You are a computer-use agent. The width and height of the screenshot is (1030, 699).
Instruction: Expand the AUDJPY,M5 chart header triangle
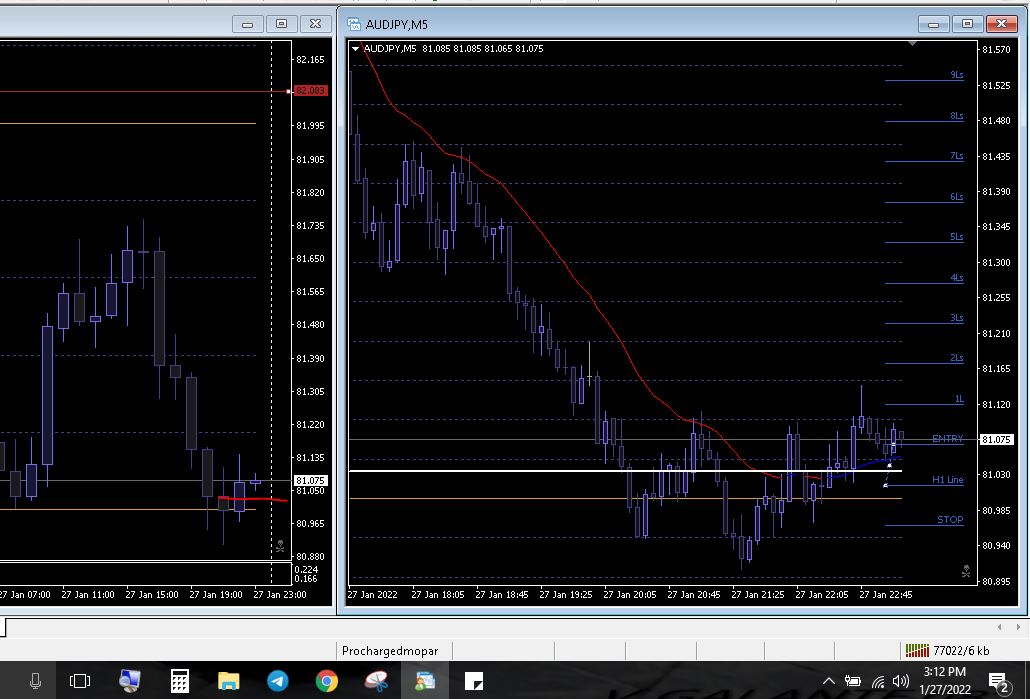coord(355,48)
